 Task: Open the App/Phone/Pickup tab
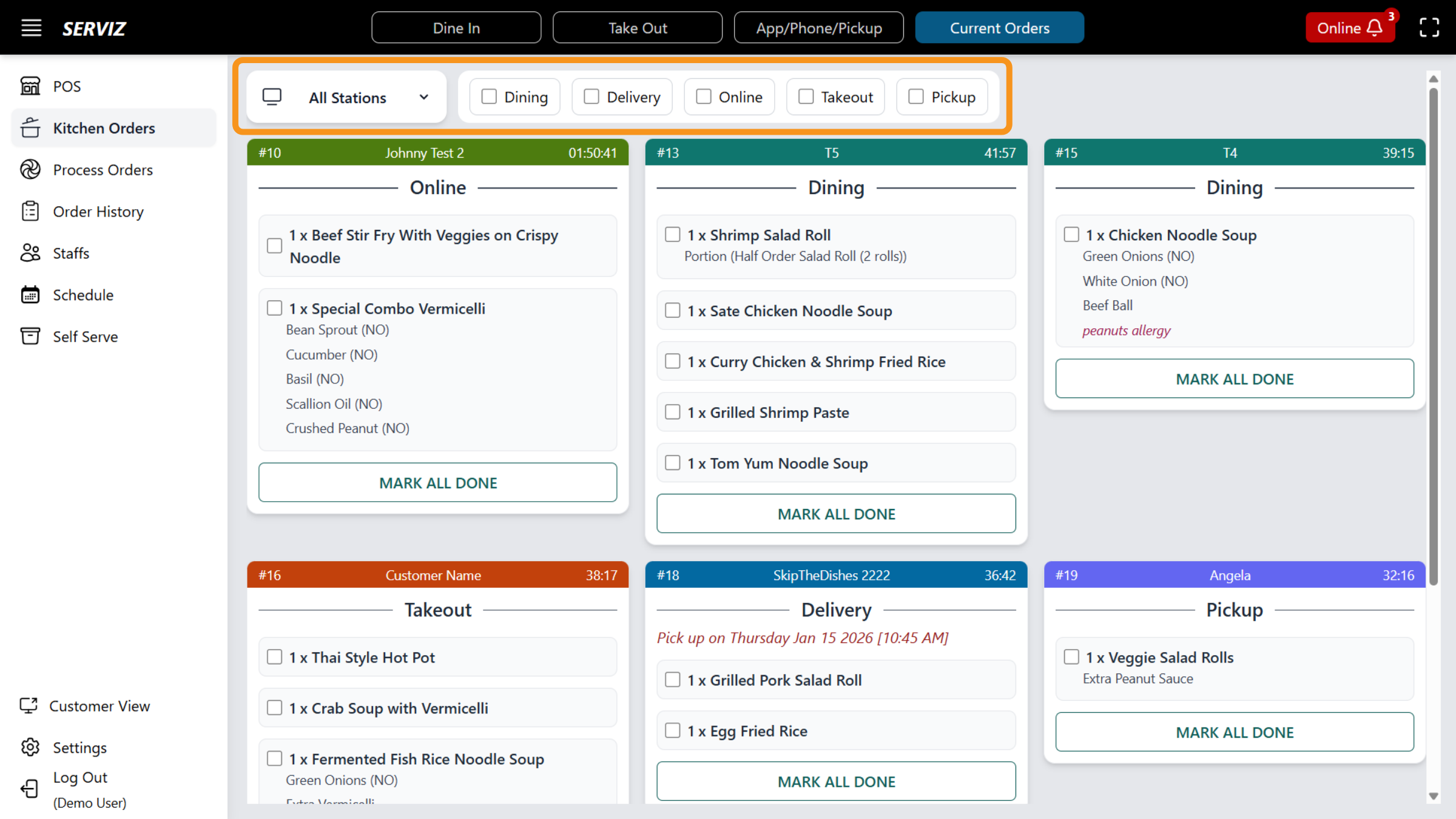point(818,28)
